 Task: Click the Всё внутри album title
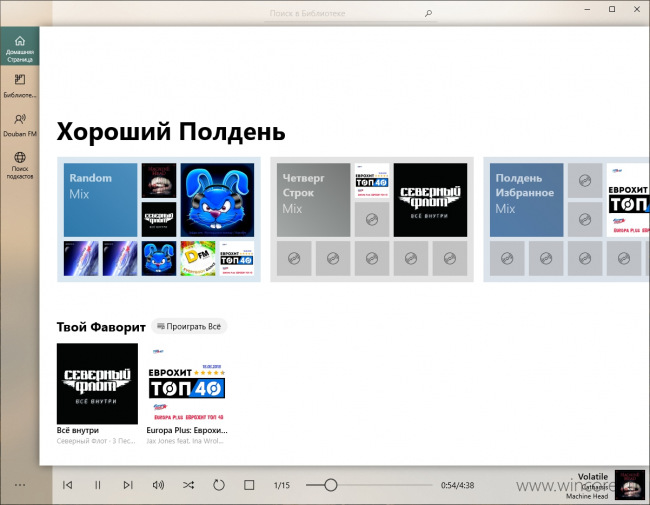(78, 430)
